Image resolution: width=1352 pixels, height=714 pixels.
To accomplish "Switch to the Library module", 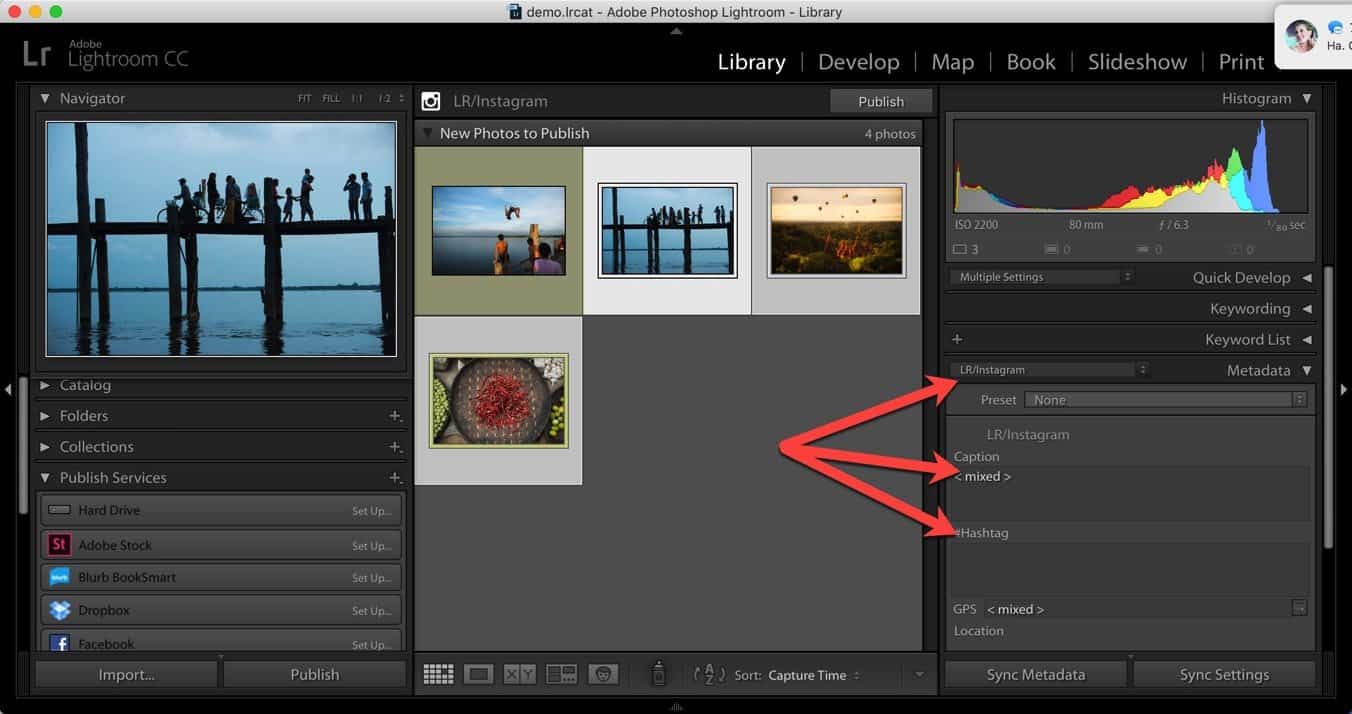I will (752, 62).
